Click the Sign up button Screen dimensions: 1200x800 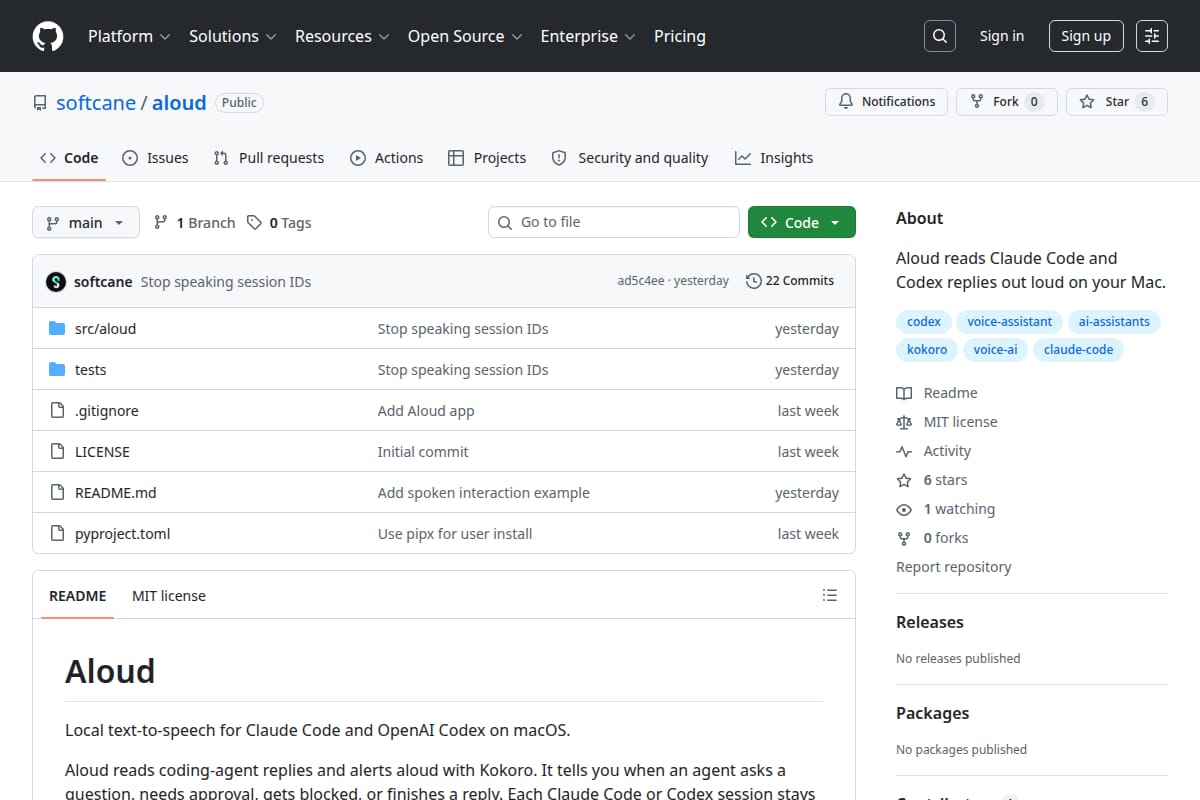point(1086,36)
